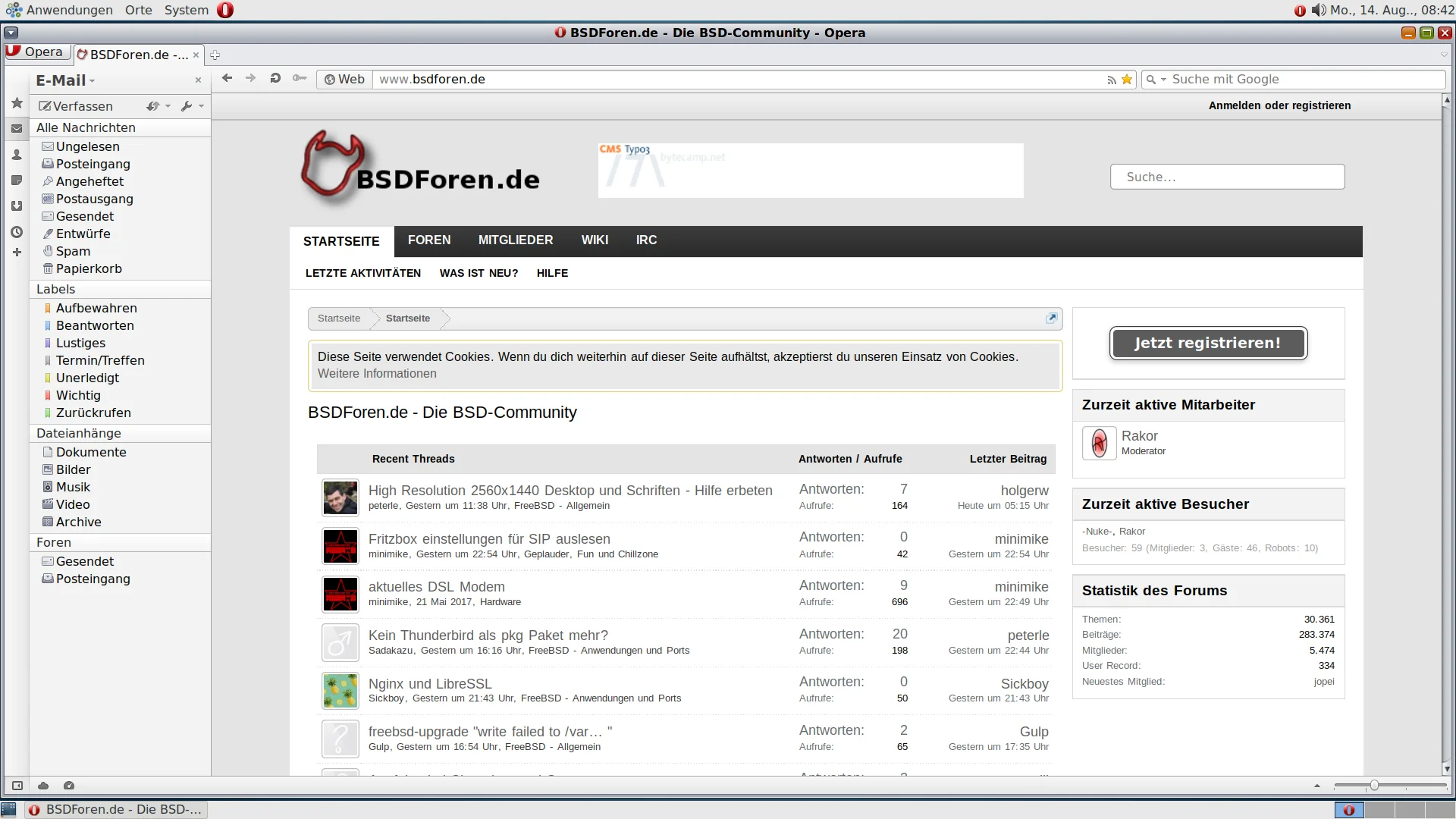Open the search engine dropdown next to magnifier
1456x819 pixels.
pos(1163,80)
